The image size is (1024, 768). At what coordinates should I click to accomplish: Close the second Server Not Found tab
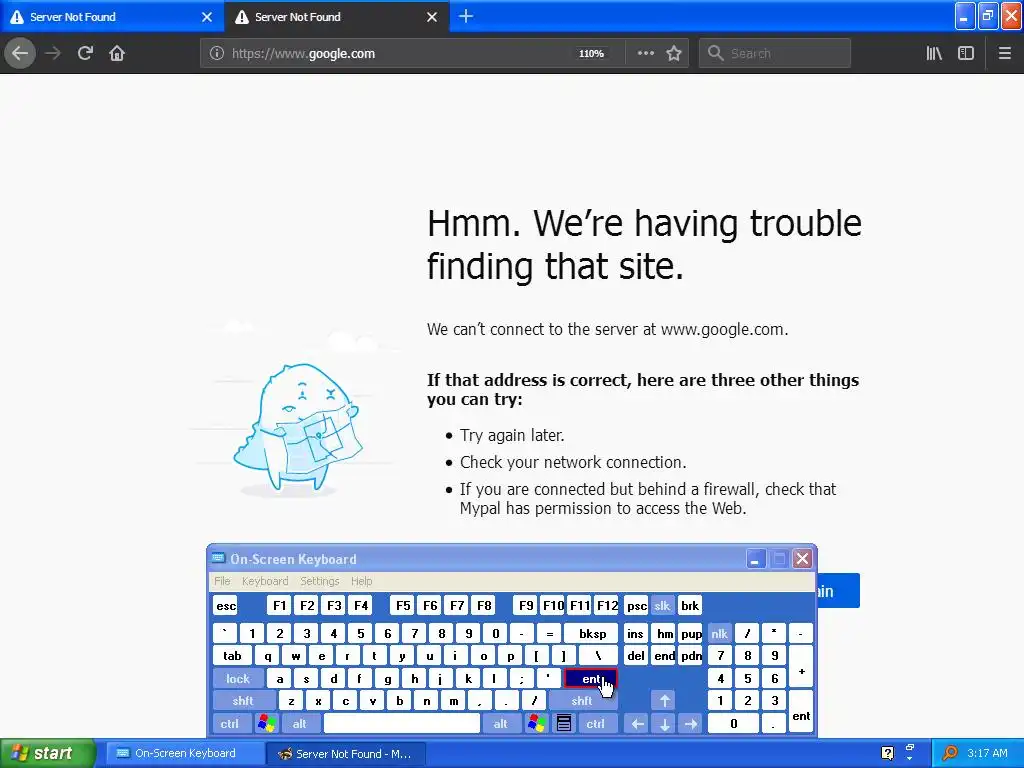(x=432, y=17)
